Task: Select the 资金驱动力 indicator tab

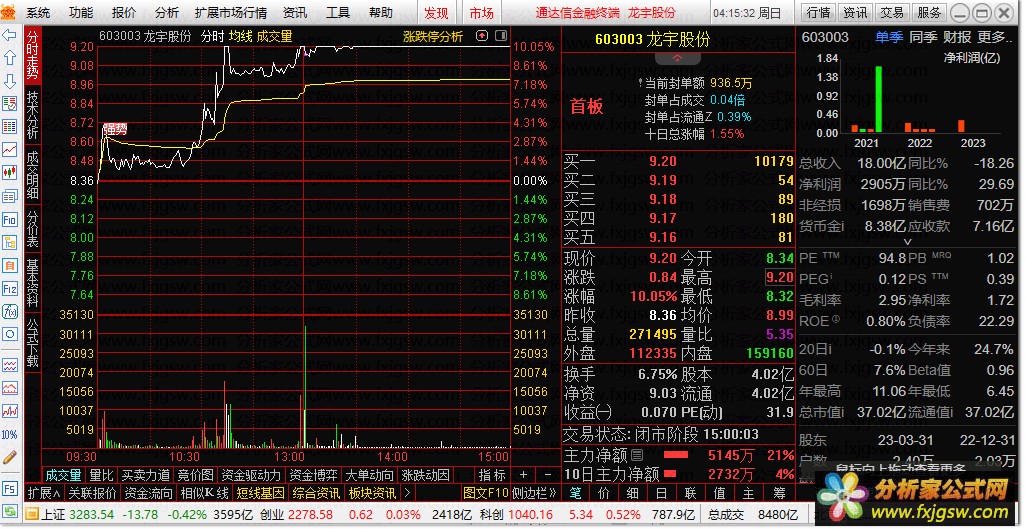Action: click(251, 475)
